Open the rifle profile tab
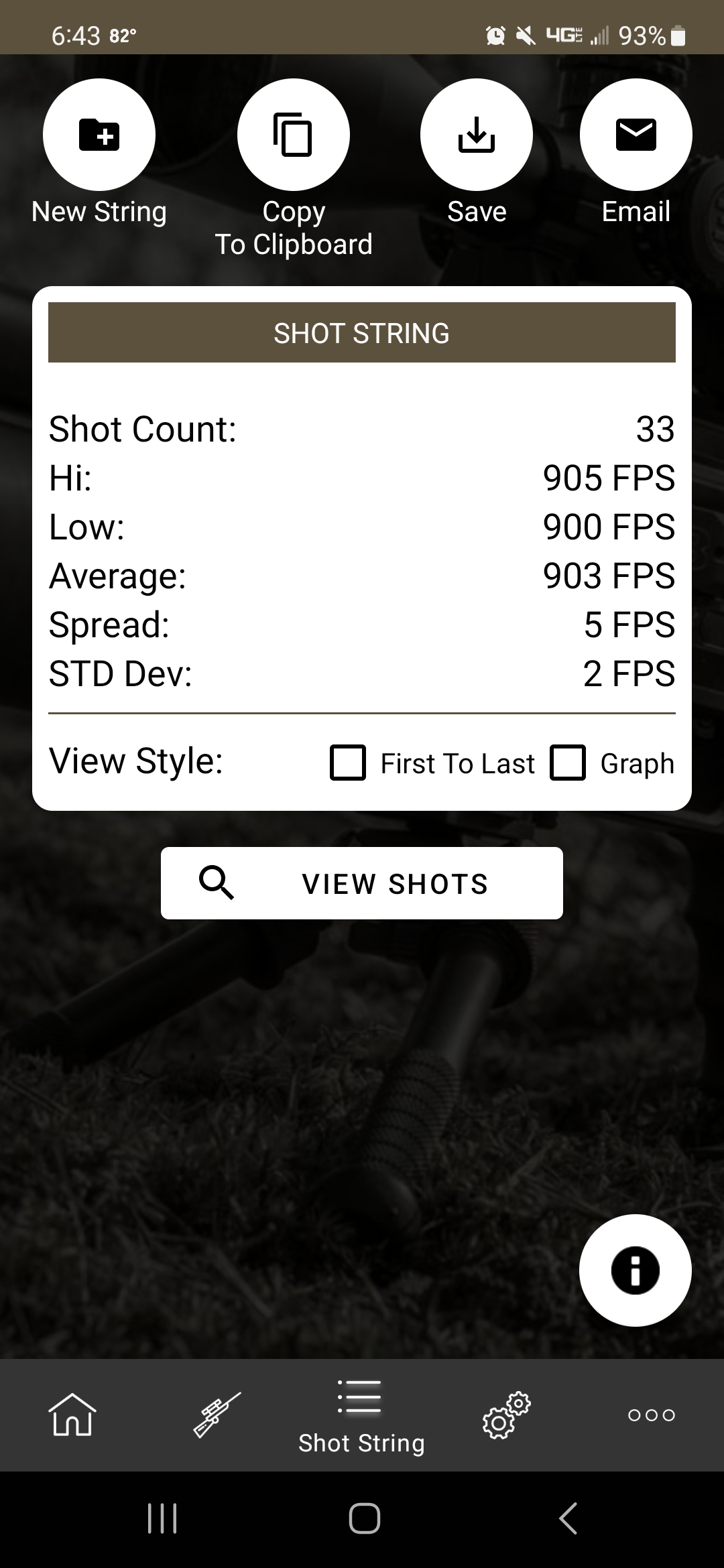The image size is (724, 1568). click(217, 1415)
